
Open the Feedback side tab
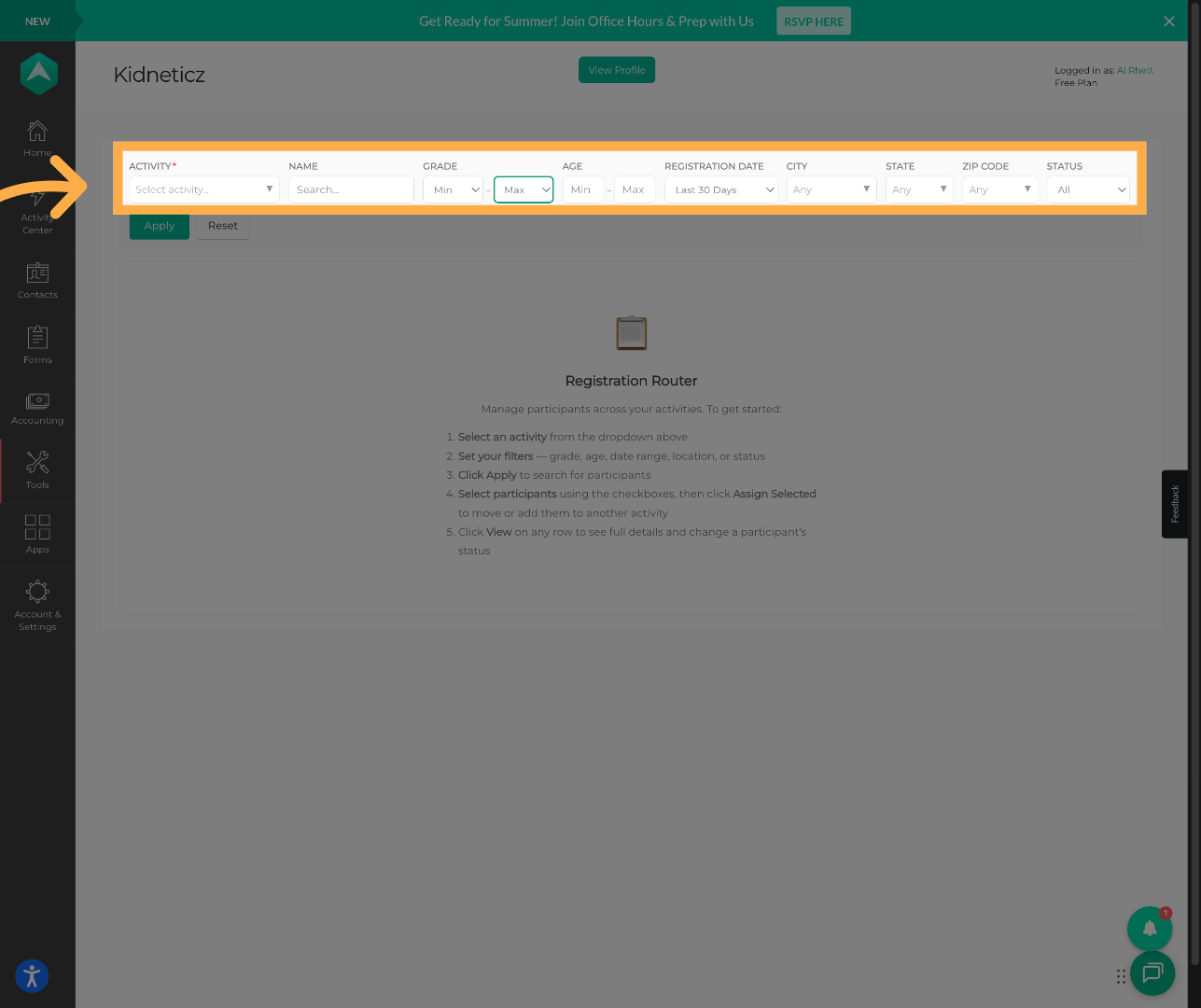(1175, 504)
